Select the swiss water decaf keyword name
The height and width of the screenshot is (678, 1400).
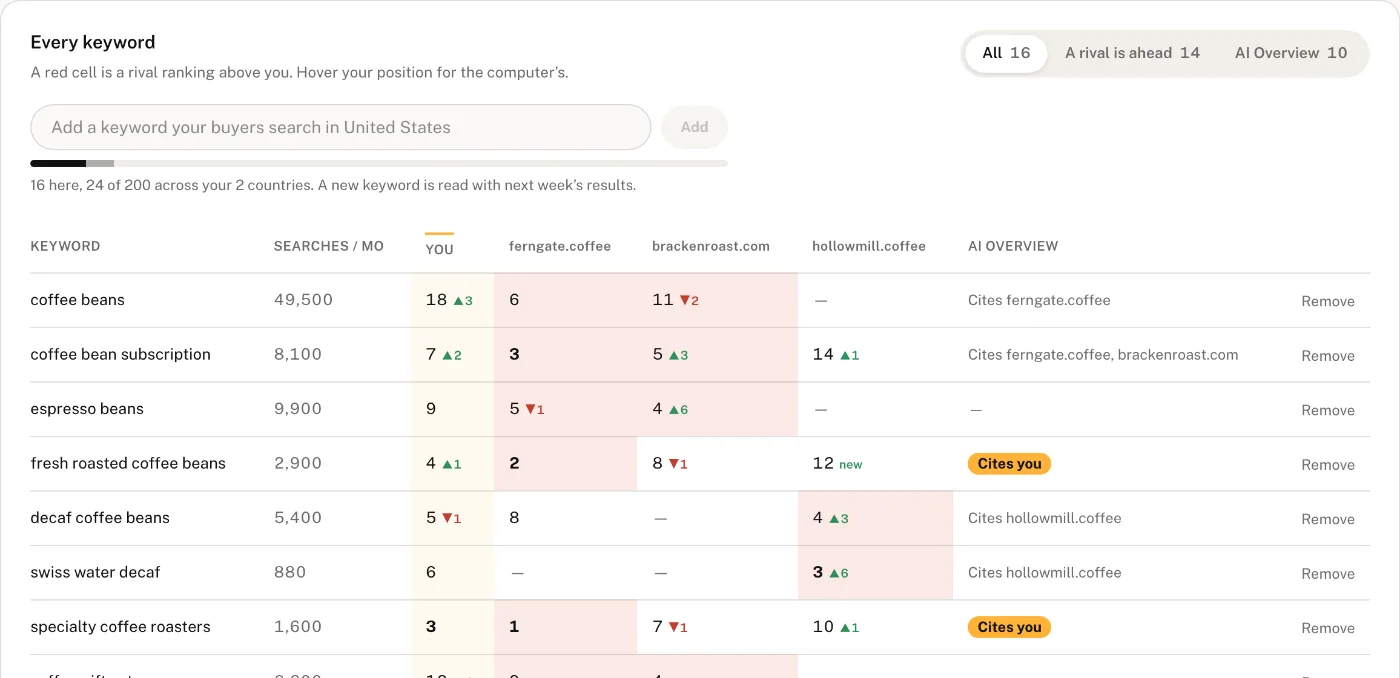[x=95, y=572]
